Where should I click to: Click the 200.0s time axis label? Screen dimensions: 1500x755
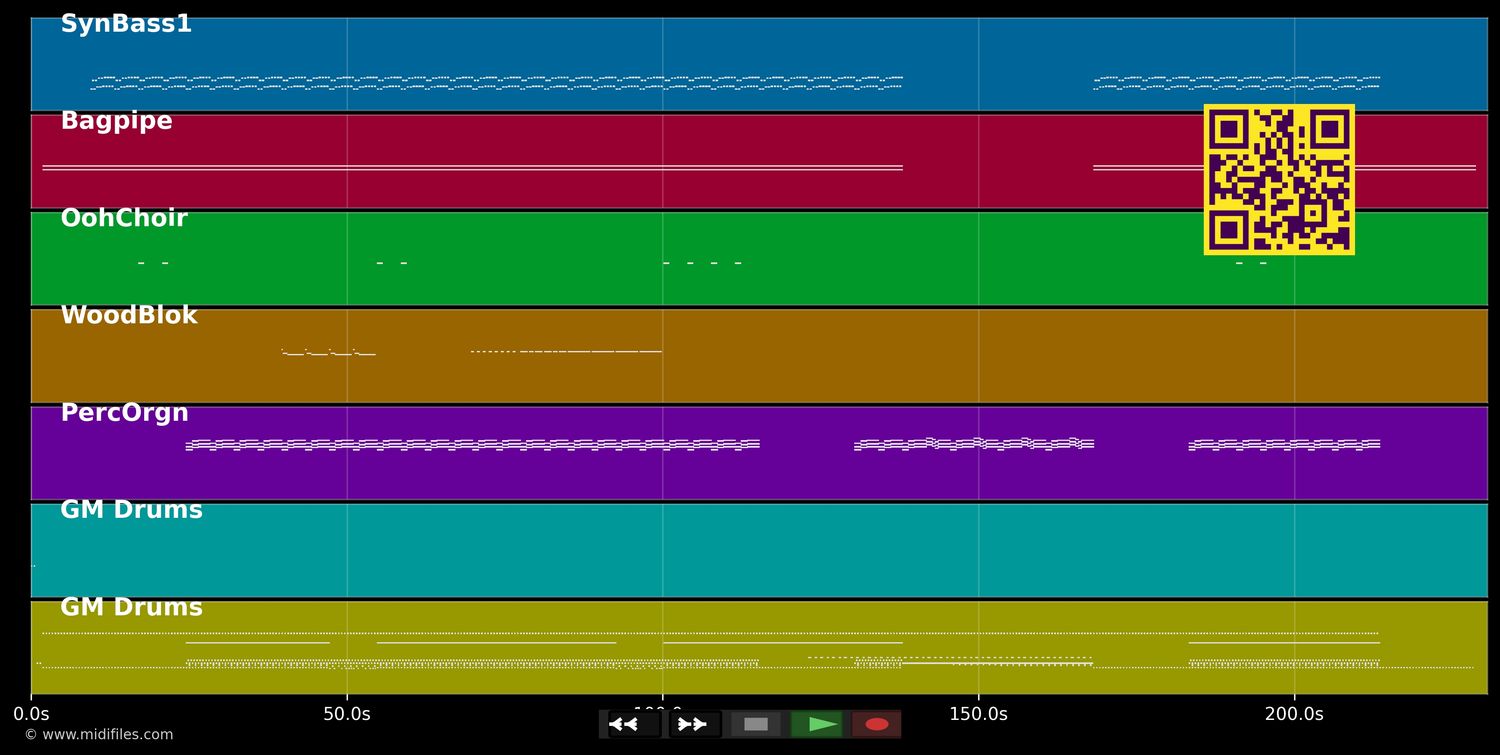click(1294, 714)
